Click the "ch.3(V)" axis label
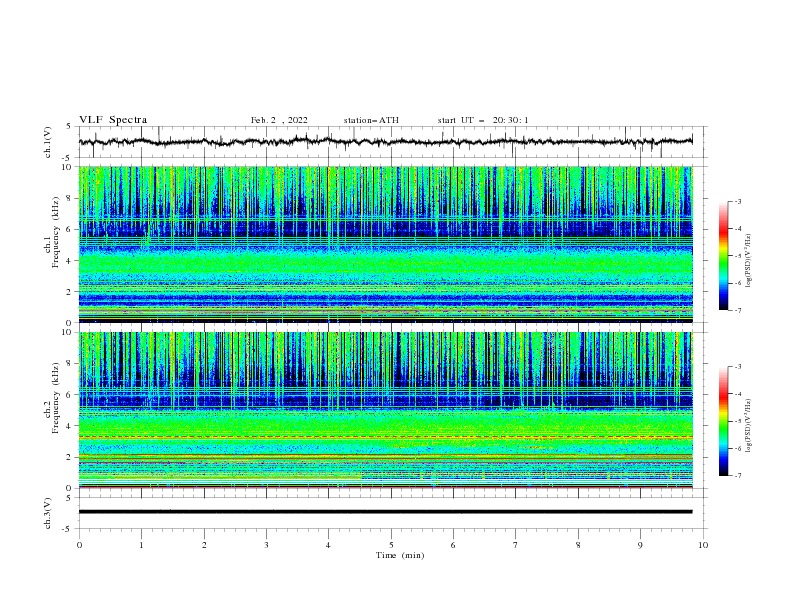This screenshot has height=612, width=792. coord(48,513)
